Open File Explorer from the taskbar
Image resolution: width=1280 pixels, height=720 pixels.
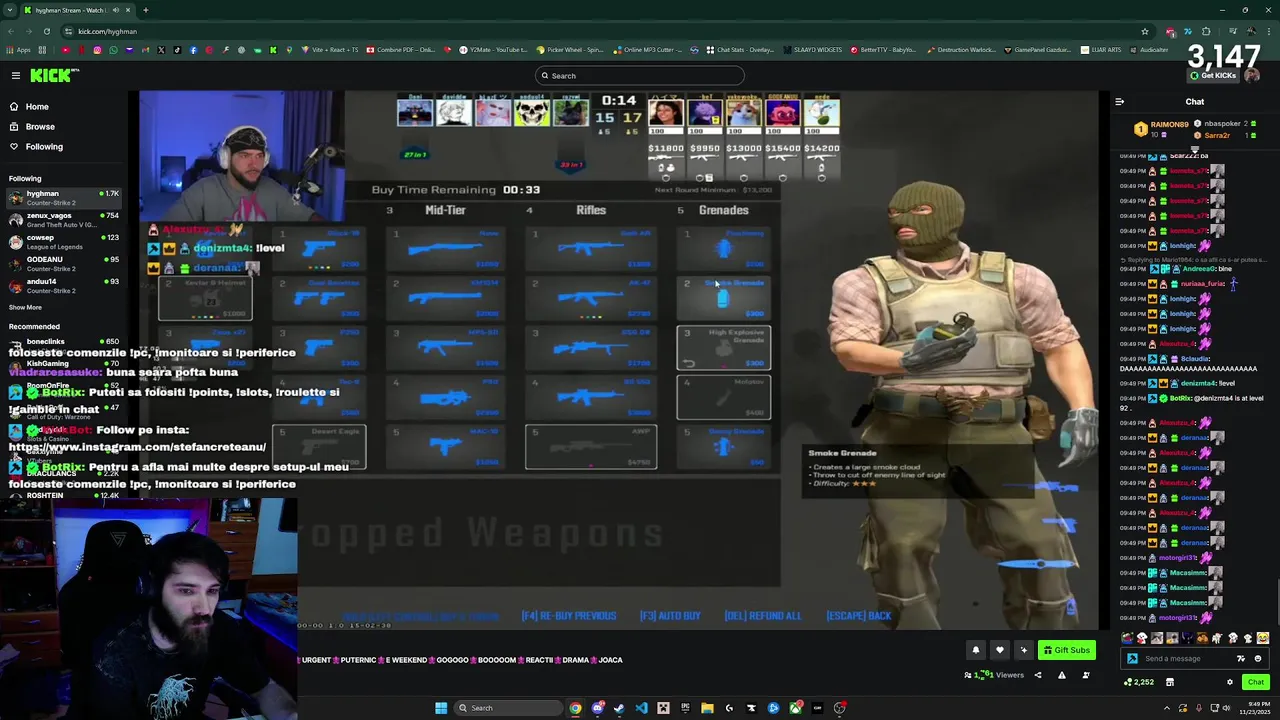(x=707, y=708)
